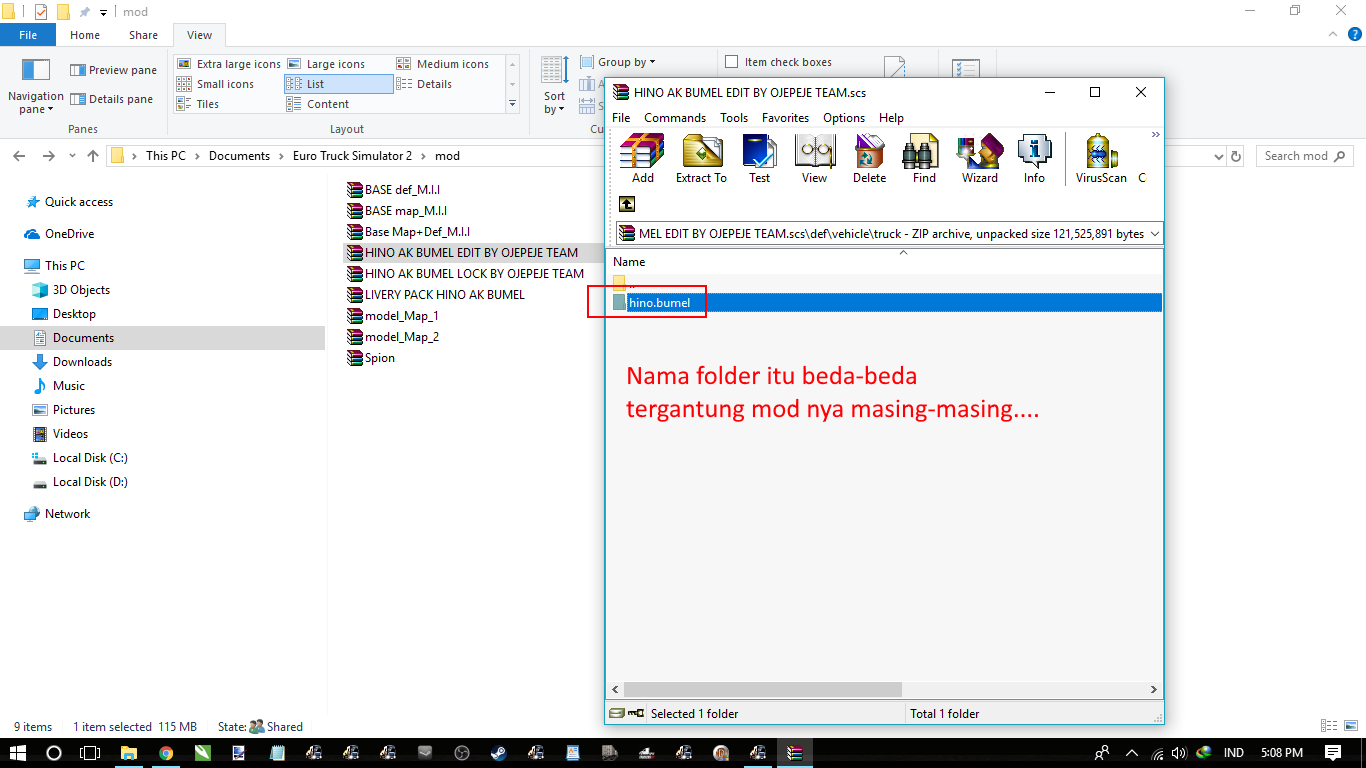1366x768 pixels.
Task: Choose Details layout
Action: click(425, 84)
